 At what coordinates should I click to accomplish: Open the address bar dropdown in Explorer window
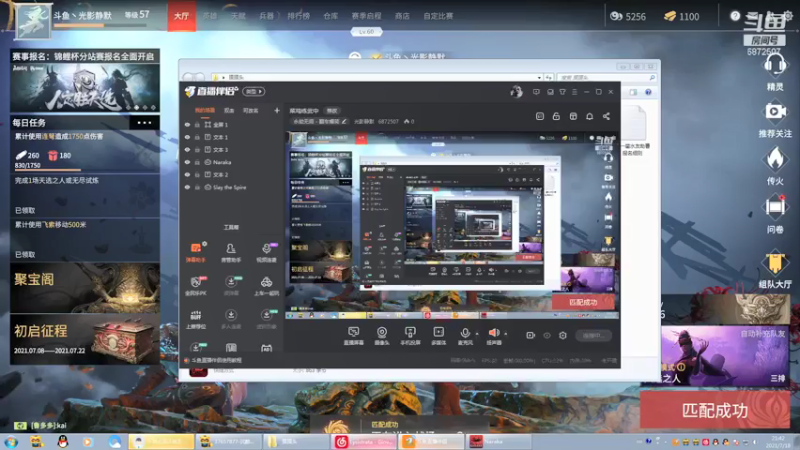pyautogui.click(x=539, y=78)
